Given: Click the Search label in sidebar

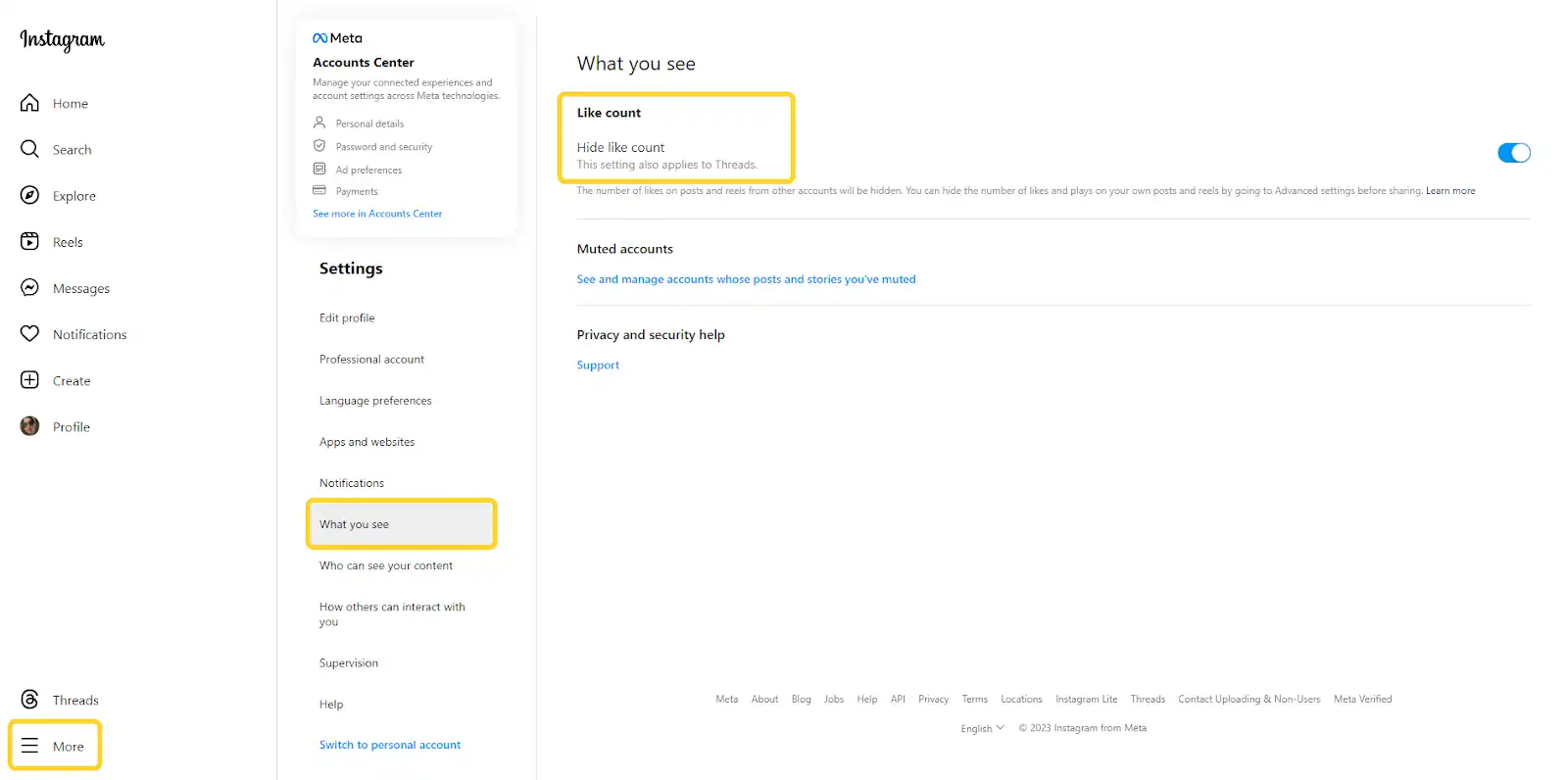Looking at the screenshot, I should click(x=73, y=150).
